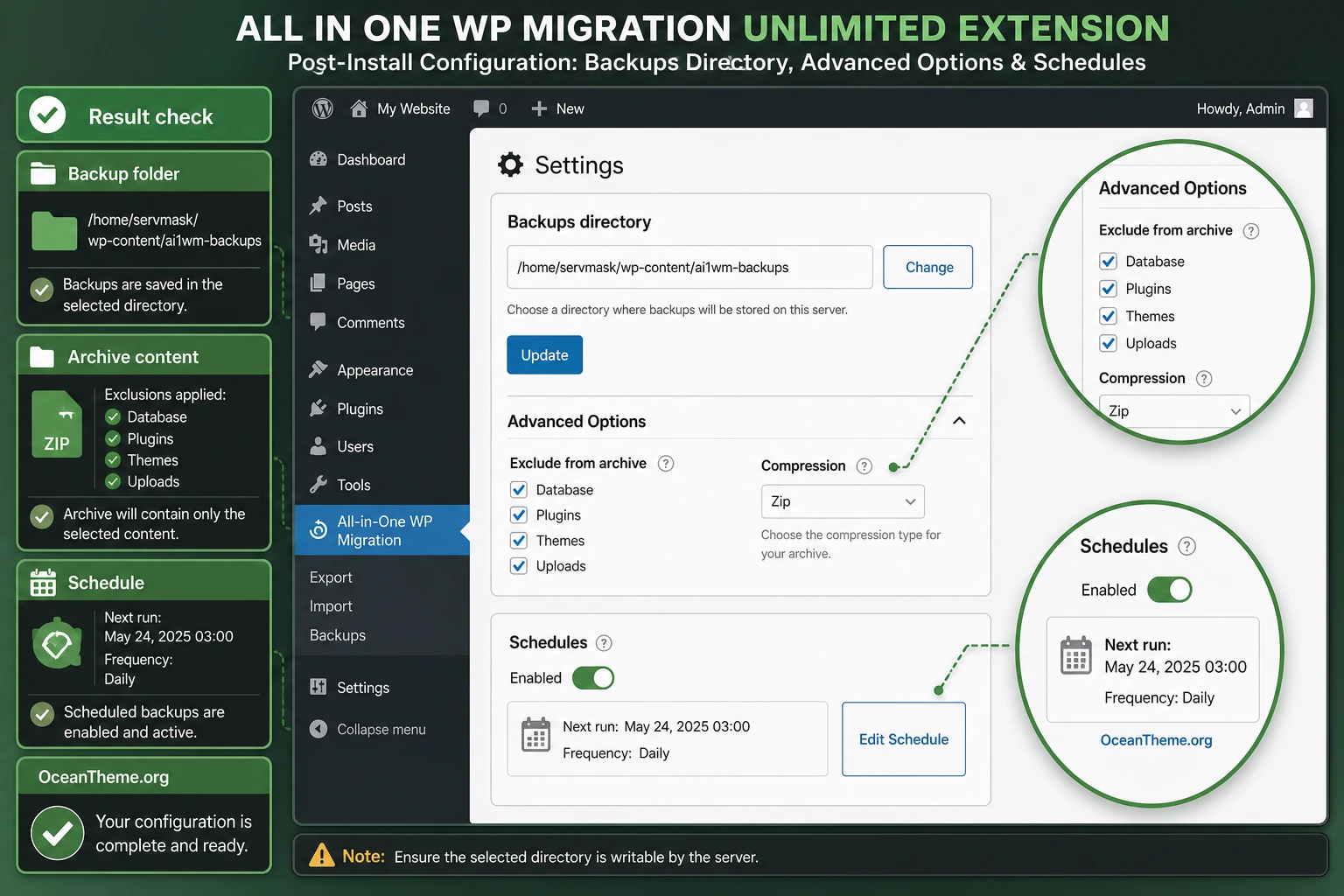Click the Edit Schedule button
This screenshot has height=896, width=1344.
click(x=904, y=739)
